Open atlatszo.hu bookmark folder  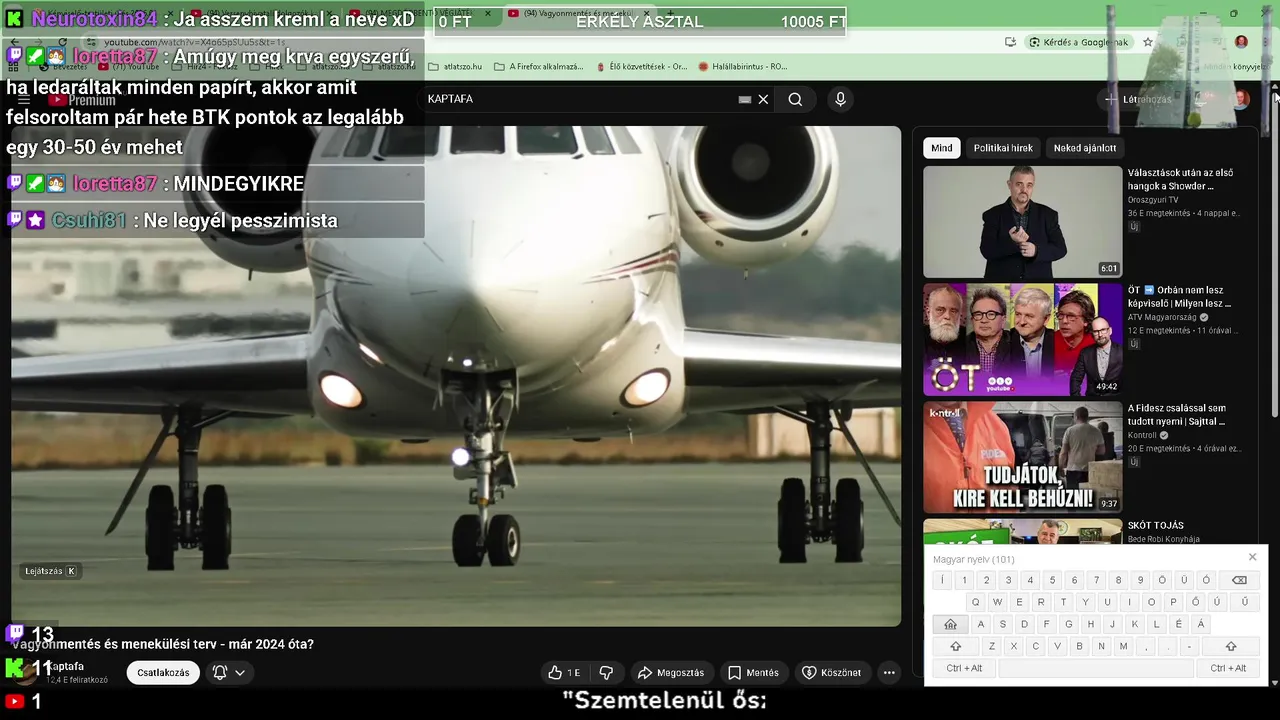point(456,66)
